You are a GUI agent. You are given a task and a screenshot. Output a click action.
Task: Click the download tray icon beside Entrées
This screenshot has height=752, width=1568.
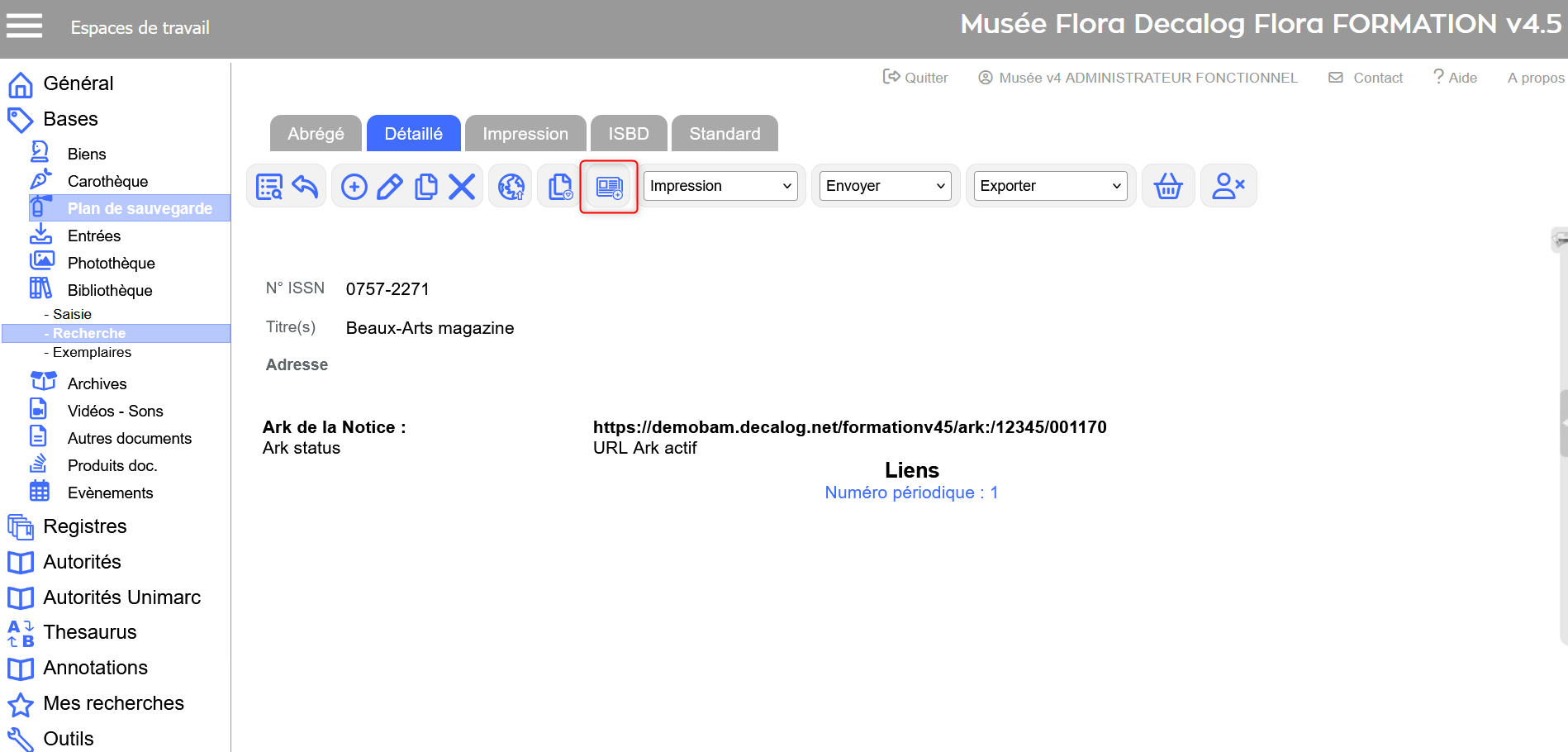[x=40, y=234]
